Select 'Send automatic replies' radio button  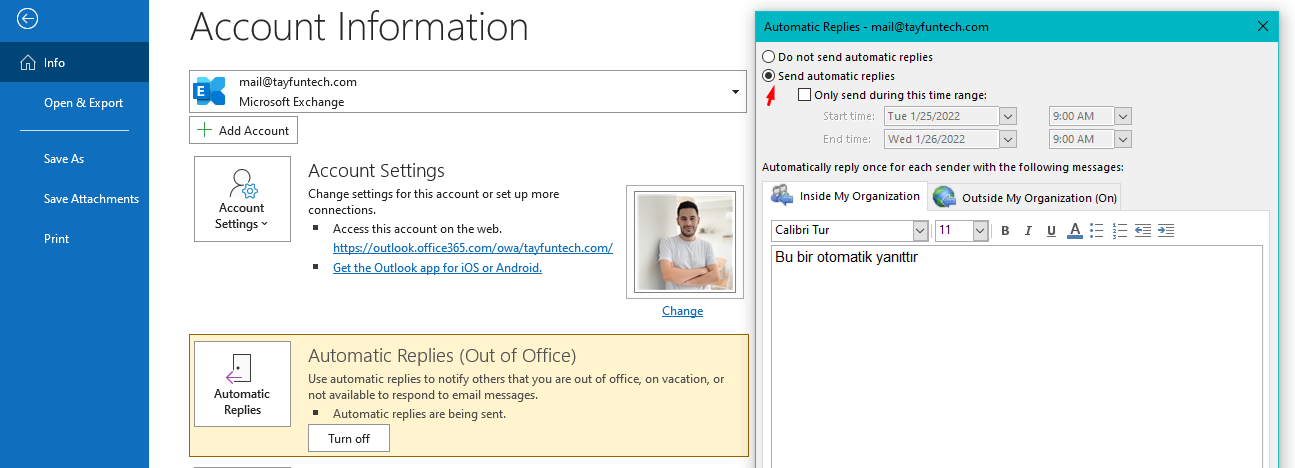[x=768, y=76]
